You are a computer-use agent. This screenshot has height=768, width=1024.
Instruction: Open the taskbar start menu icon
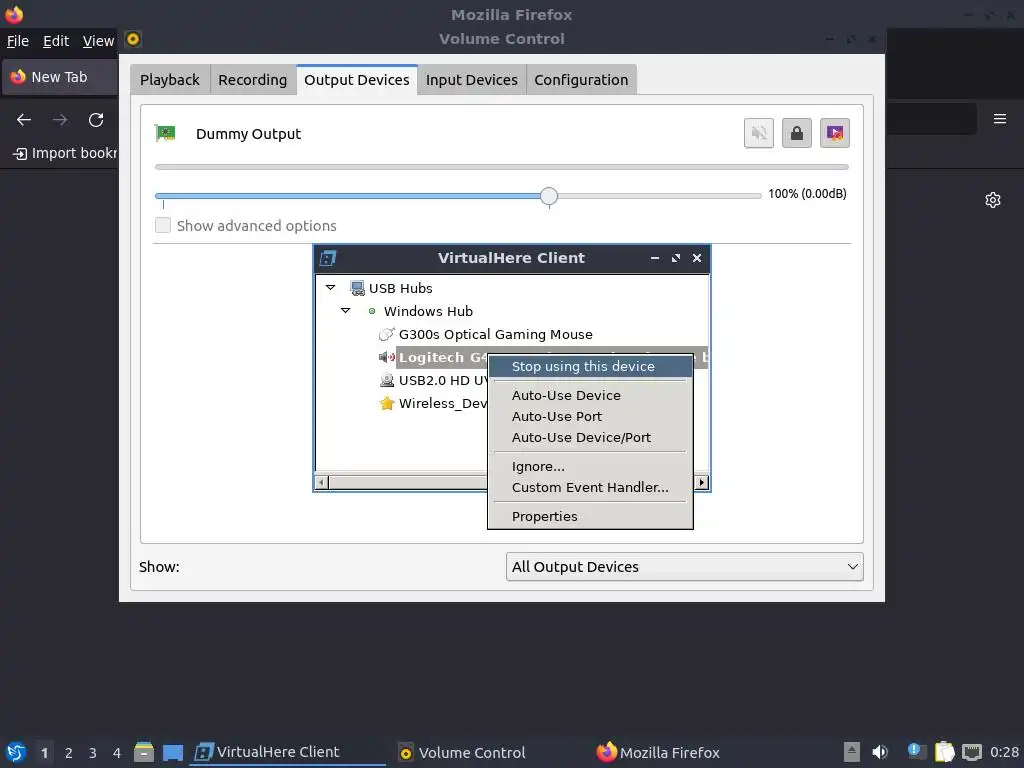point(16,752)
